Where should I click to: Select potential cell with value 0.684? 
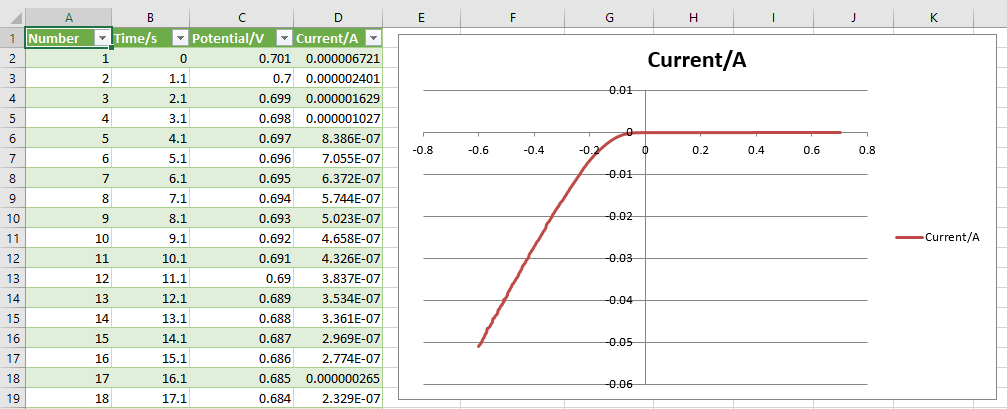point(241,398)
